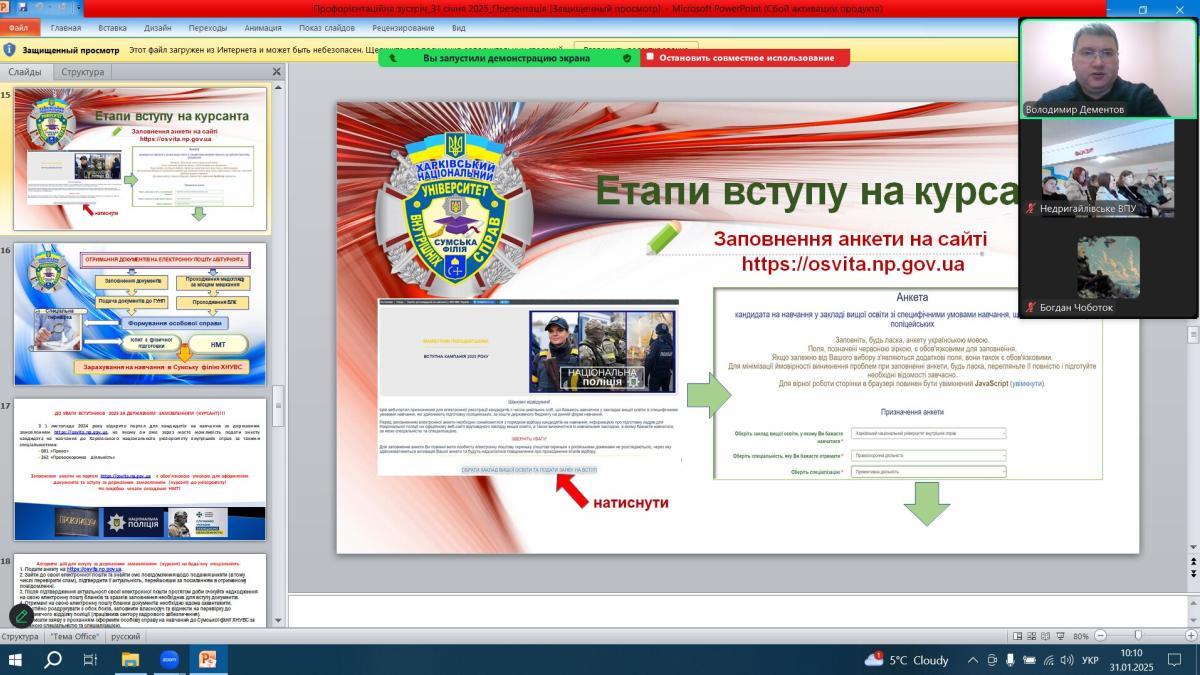1200x675 pixels.
Task: Open the Переходы ribbon tab
Action: (208, 28)
